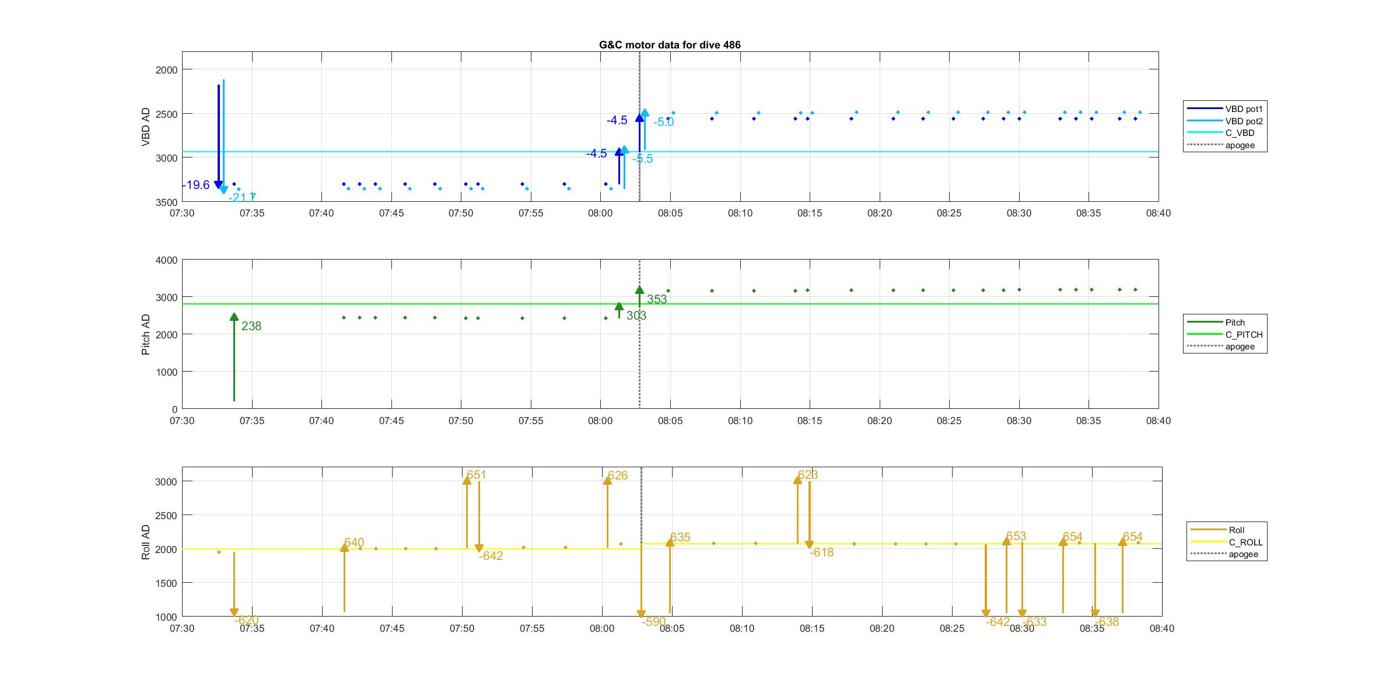The width and height of the screenshot is (1400, 693).
Task: Click the "07:30" tick on the VBD x-axis
Action: click(182, 213)
